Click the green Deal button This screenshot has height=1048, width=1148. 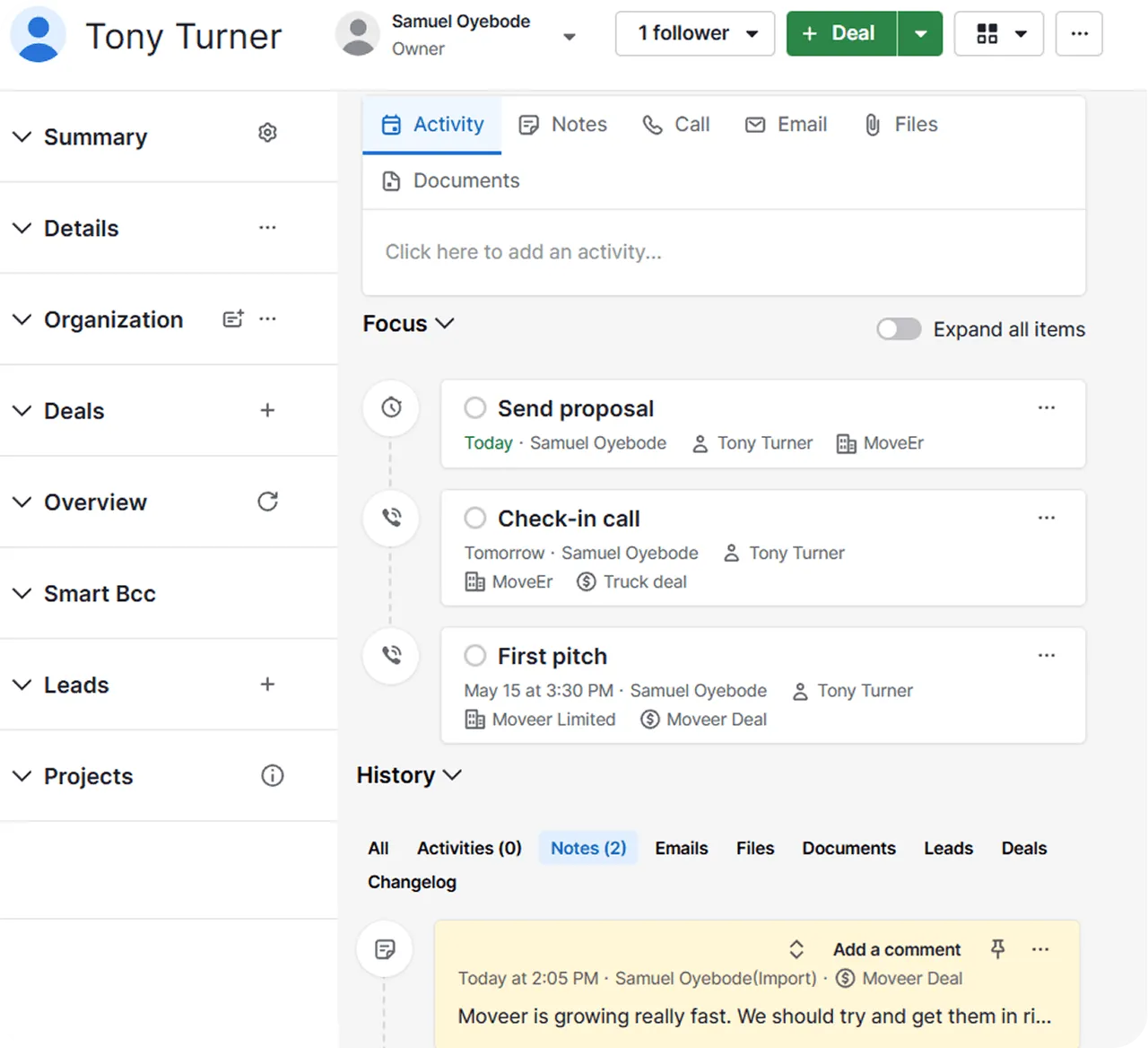pyautogui.click(x=841, y=34)
